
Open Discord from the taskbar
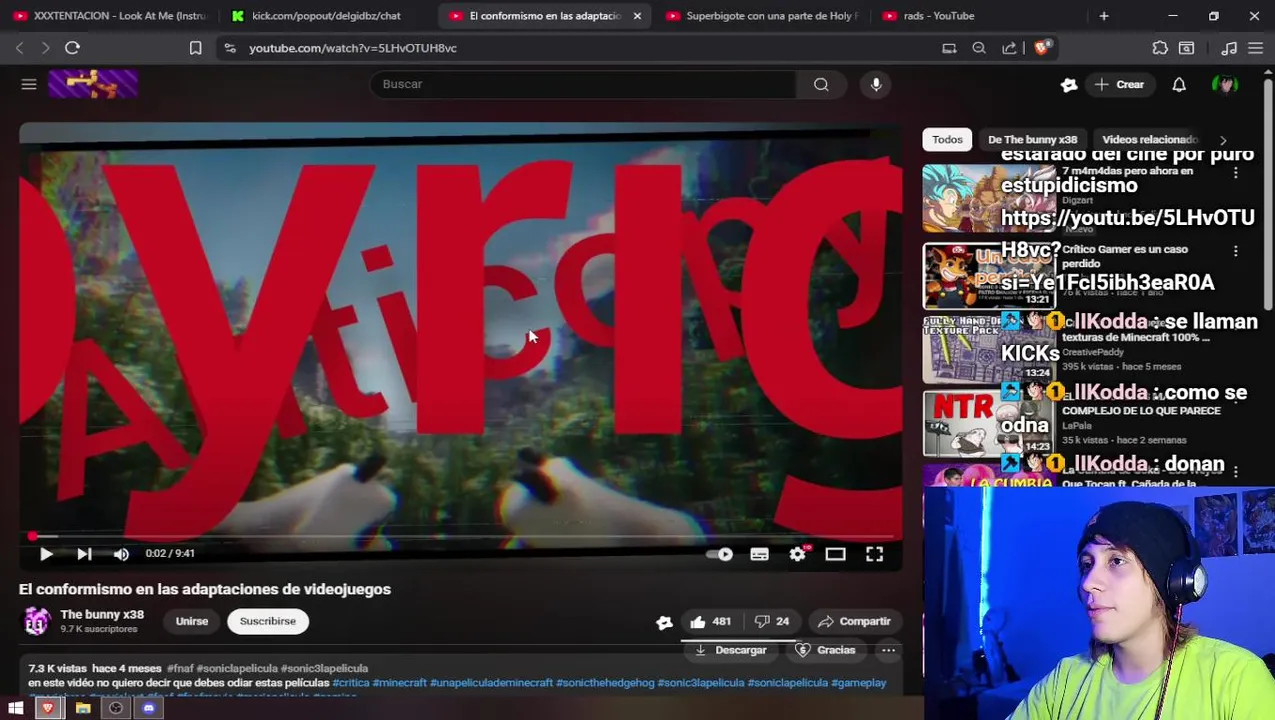coord(149,709)
